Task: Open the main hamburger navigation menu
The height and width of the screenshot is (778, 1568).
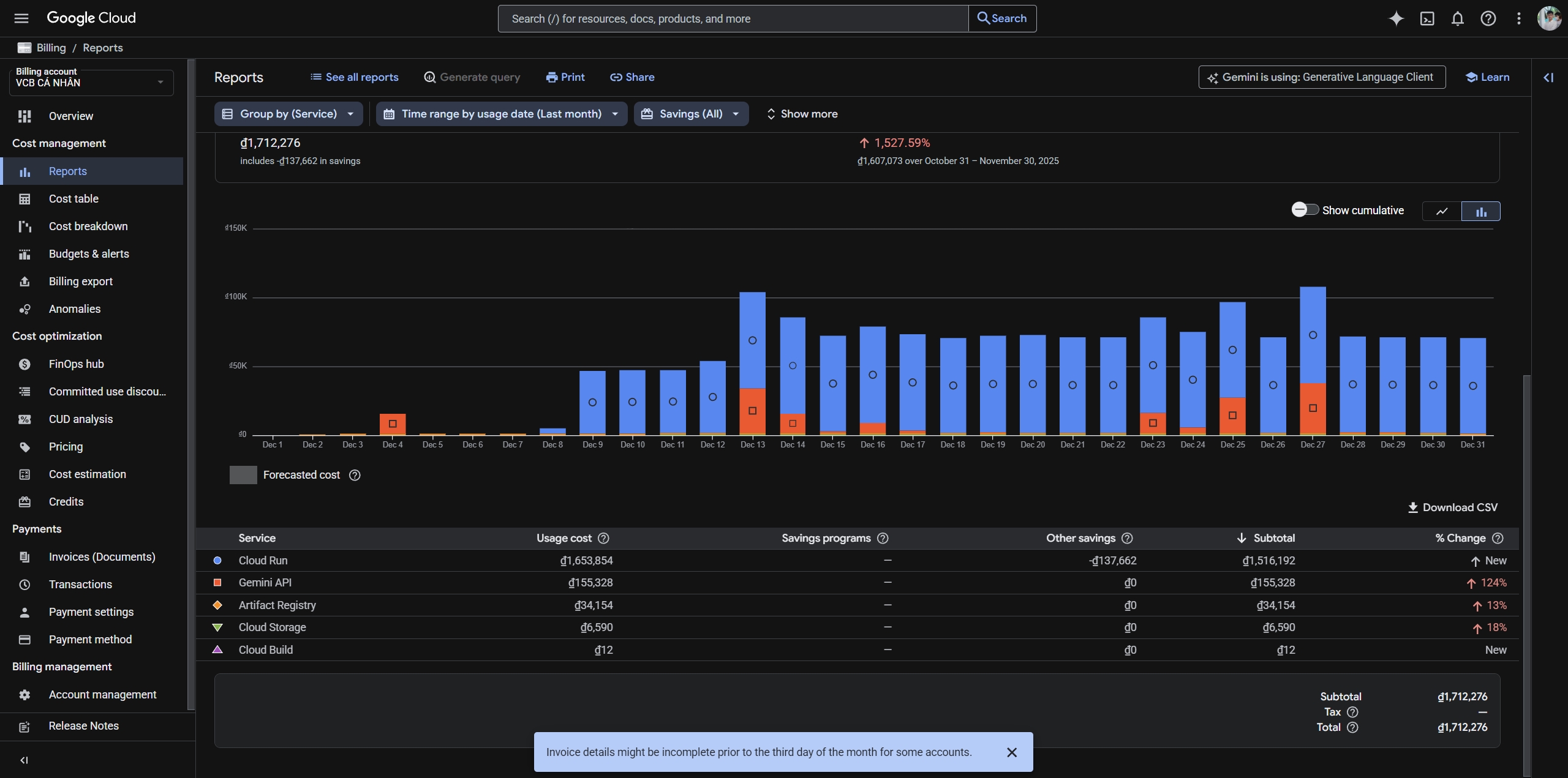Action: (21, 18)
